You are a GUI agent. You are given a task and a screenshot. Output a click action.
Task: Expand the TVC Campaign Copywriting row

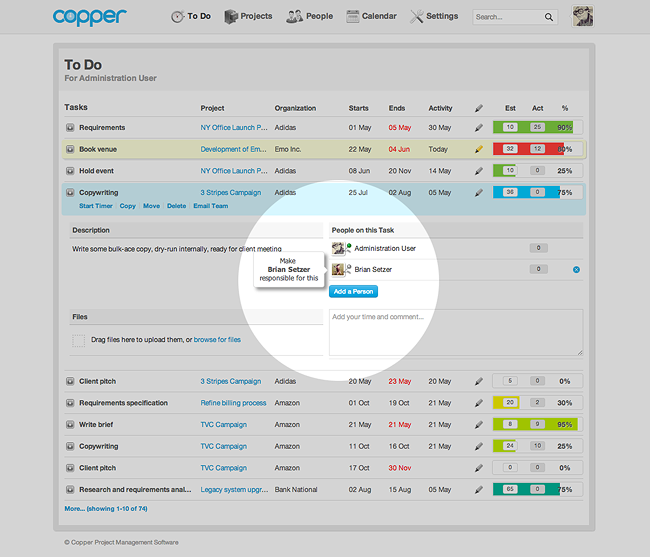(70, 446)
